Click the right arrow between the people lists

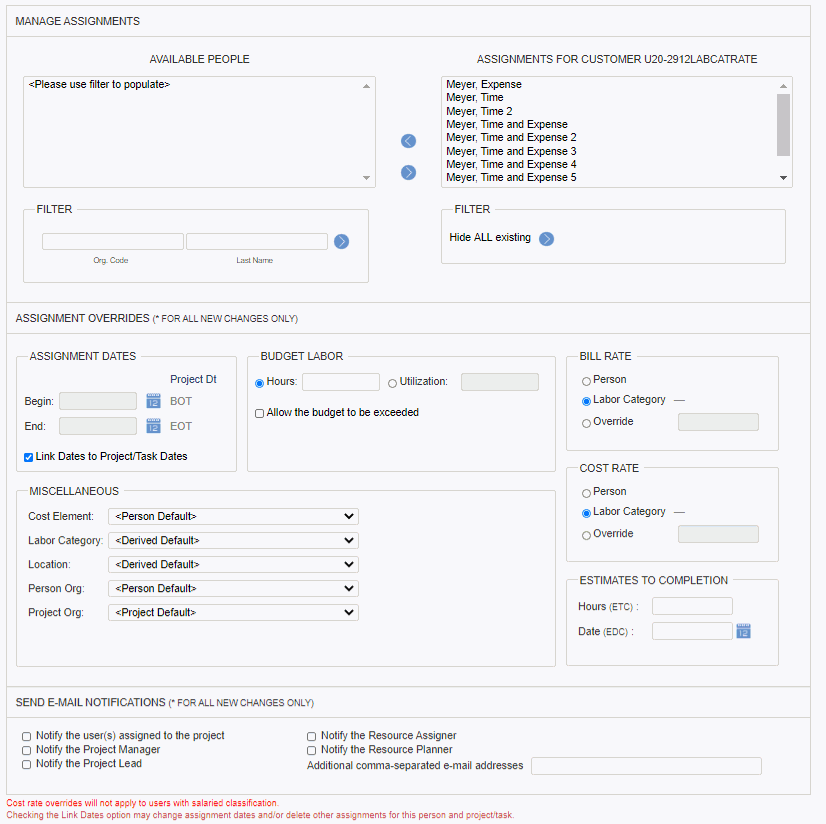[x=408, y=172]
